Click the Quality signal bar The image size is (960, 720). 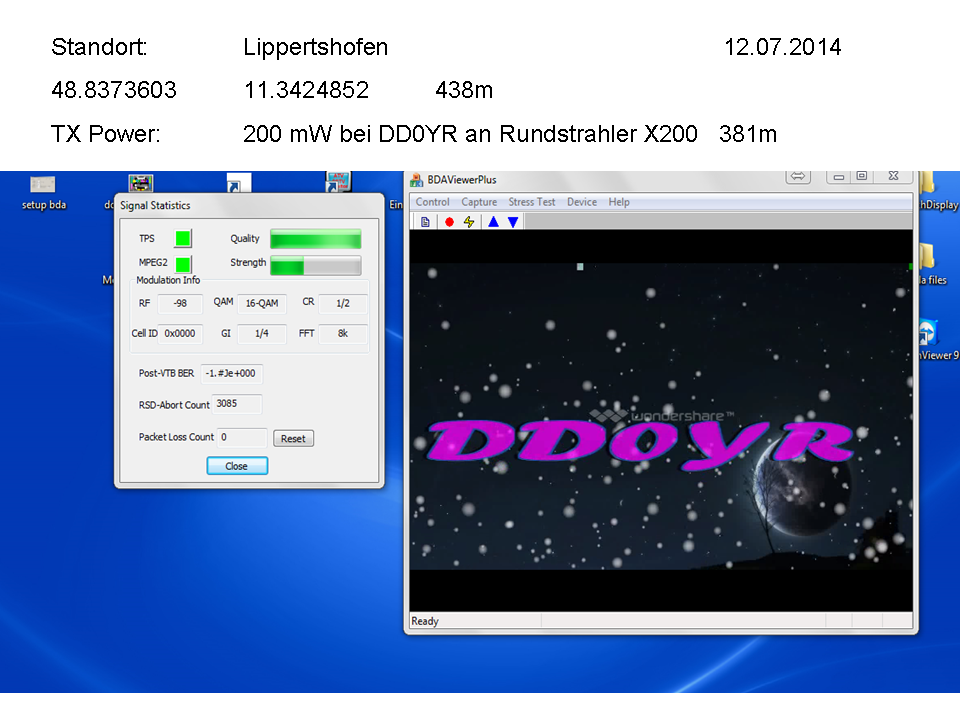pyautogui.click(x=315, y=239)
